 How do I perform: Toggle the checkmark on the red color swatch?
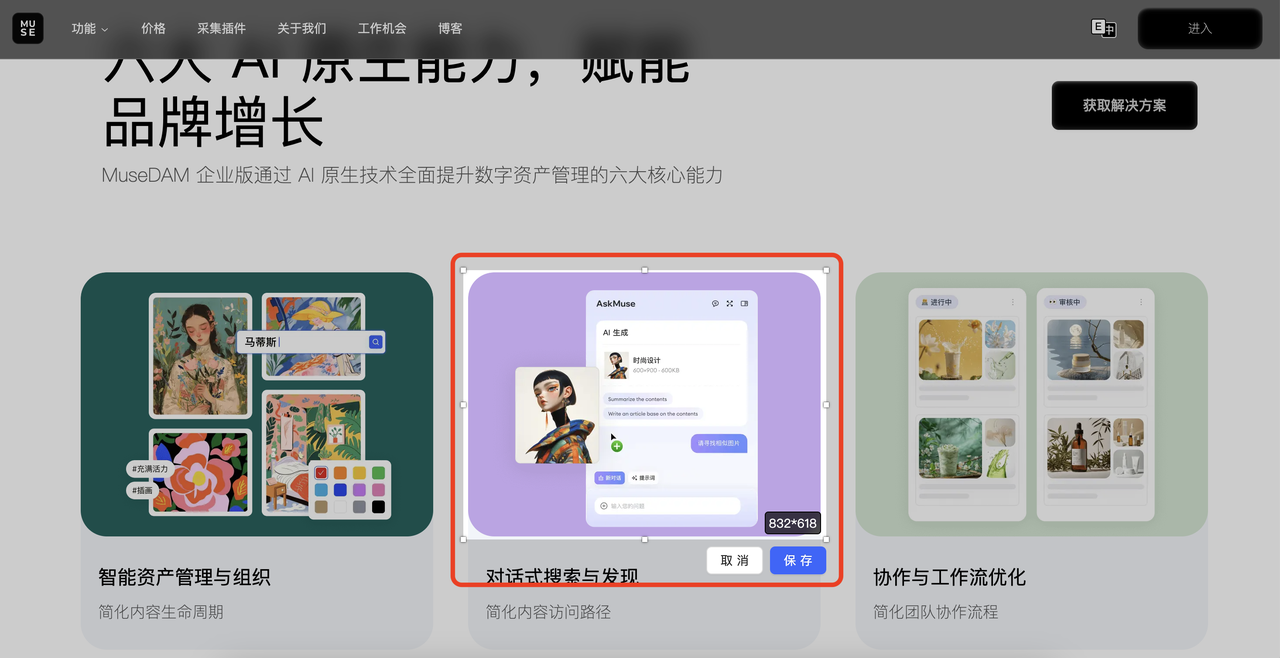(x=321, y=473)
